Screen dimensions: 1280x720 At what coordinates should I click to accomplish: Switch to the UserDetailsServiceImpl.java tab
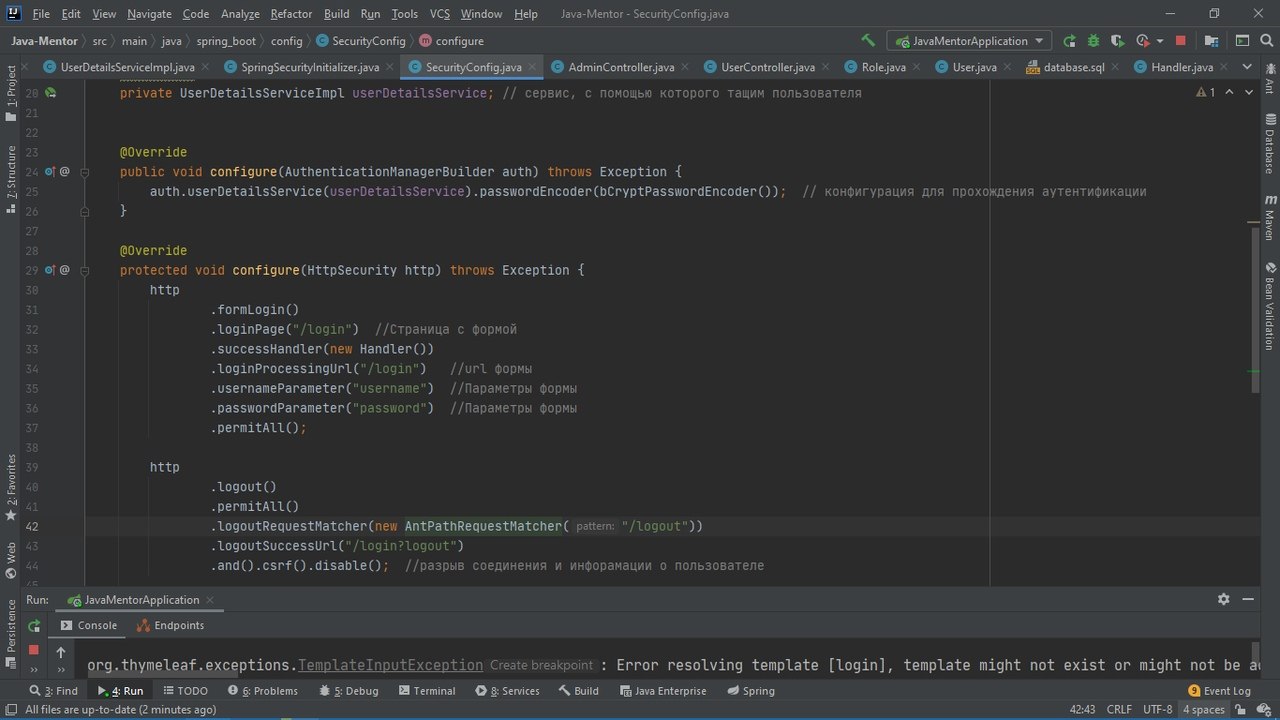coord(127,67)
